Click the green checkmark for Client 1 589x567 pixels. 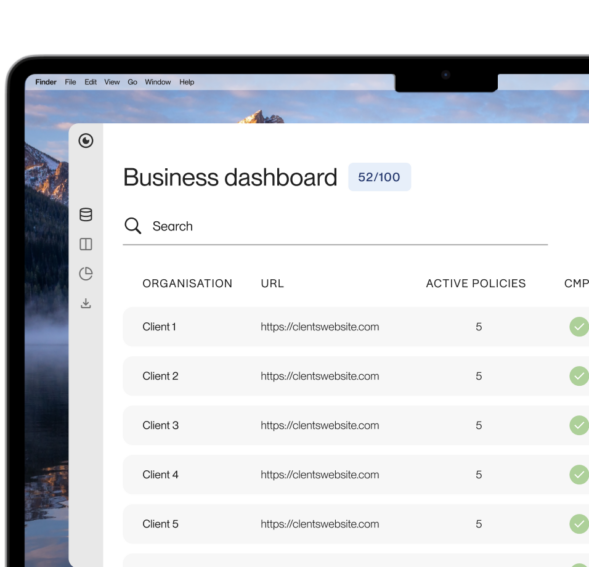click(x=579, y=327)
